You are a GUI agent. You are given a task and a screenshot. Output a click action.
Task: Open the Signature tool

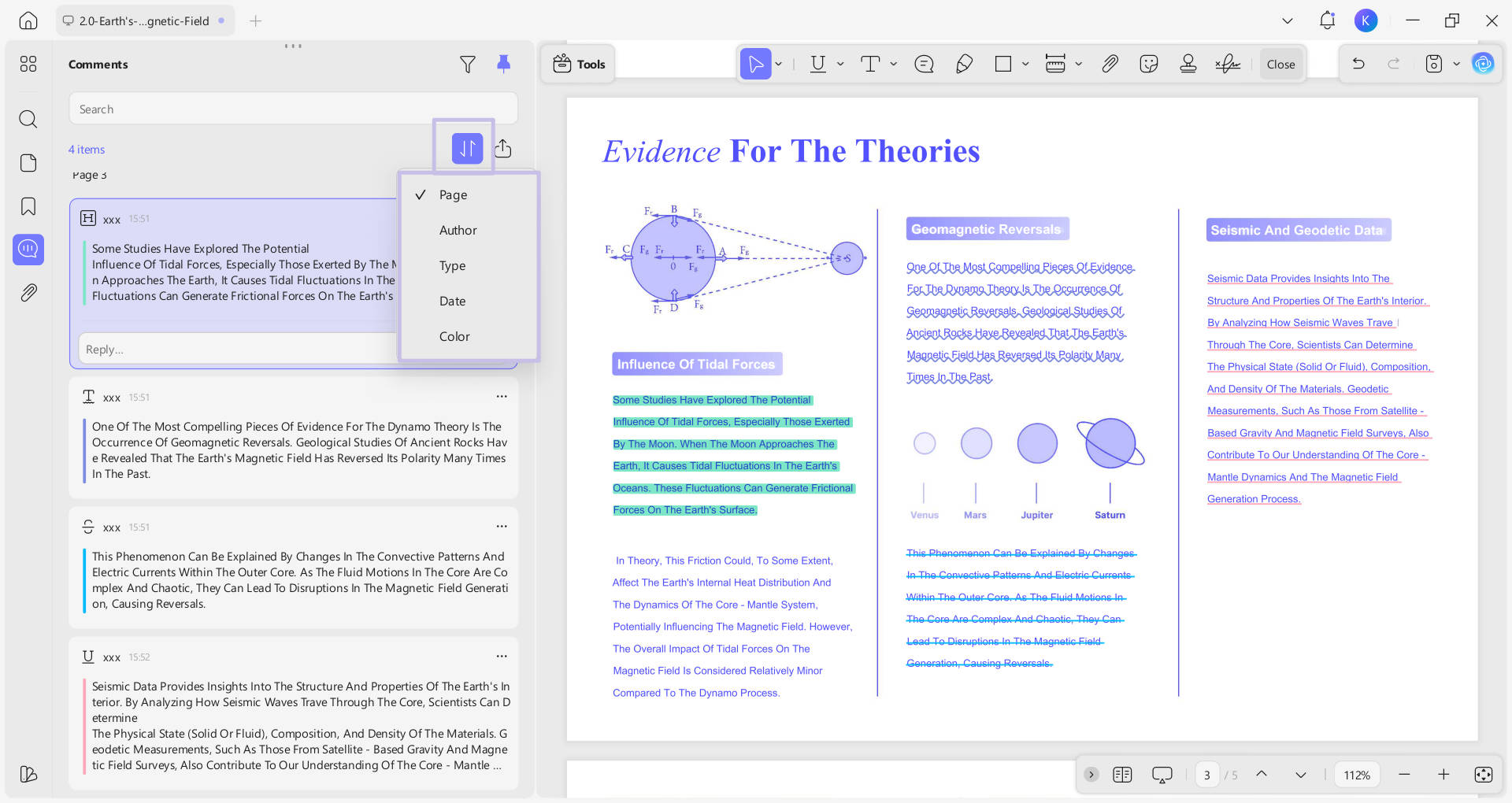click(1228, 64)
